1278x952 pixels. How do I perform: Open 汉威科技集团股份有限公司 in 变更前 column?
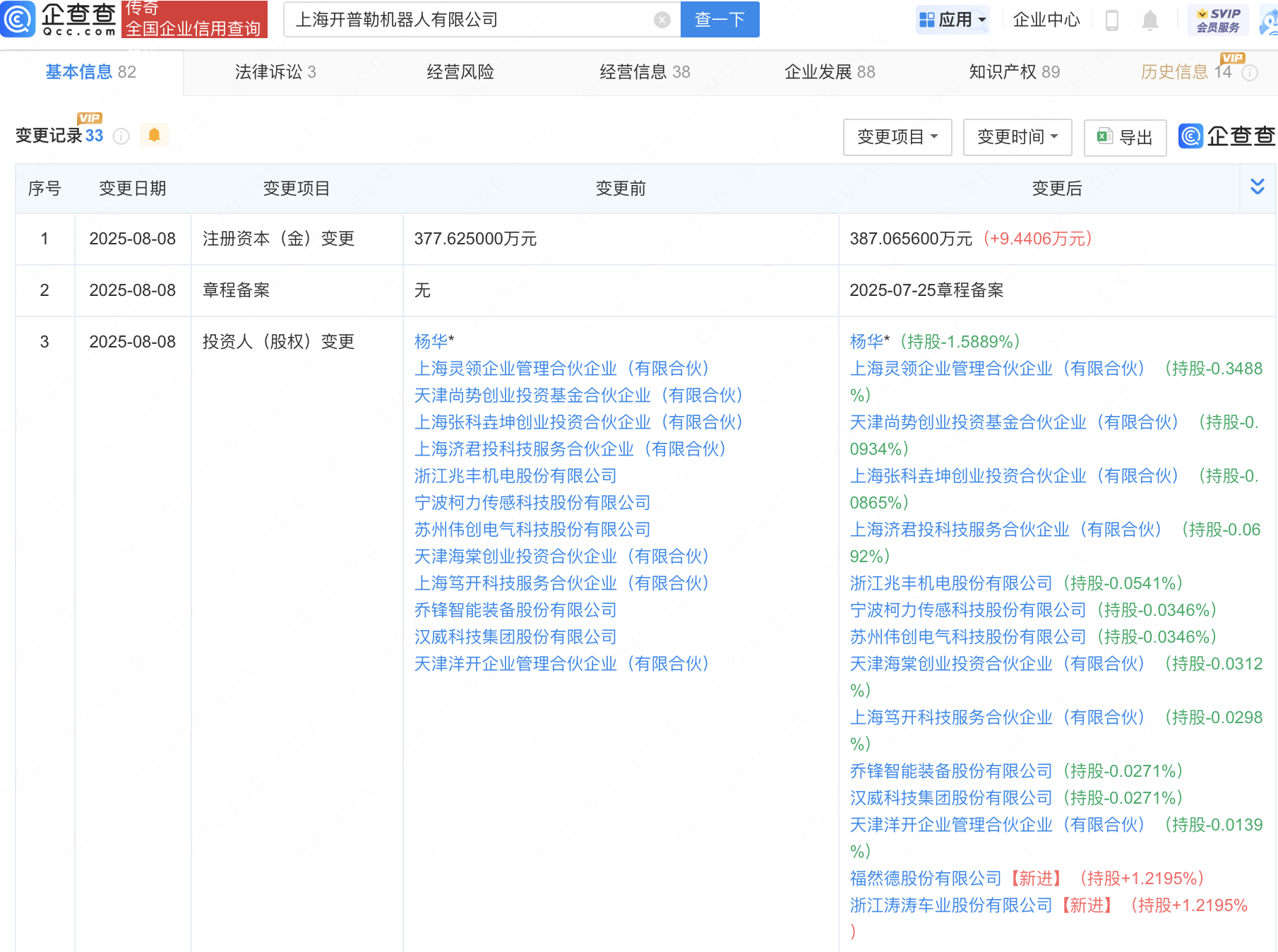coord(515,637)
